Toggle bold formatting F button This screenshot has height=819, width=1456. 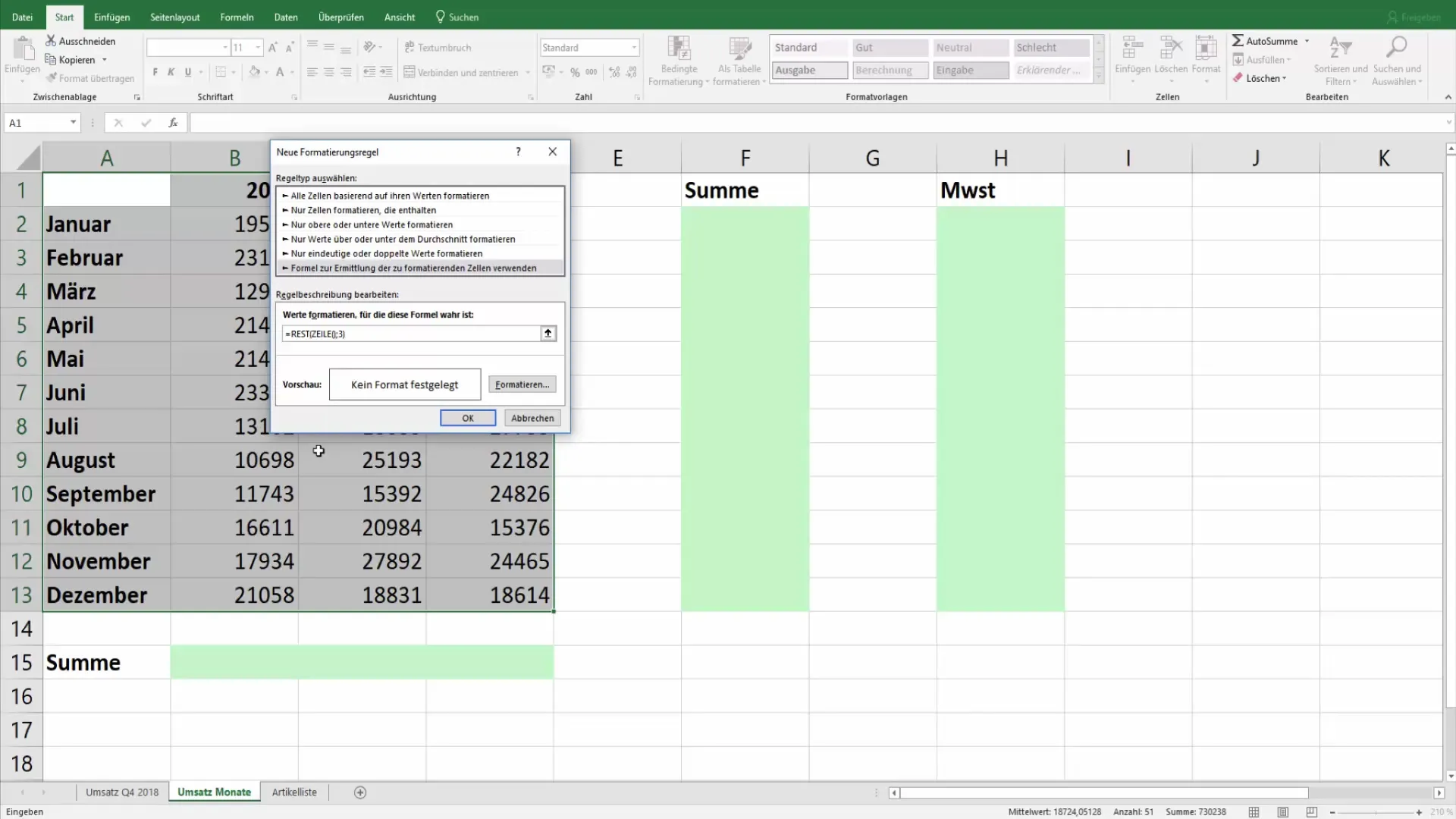pos(155,72)
